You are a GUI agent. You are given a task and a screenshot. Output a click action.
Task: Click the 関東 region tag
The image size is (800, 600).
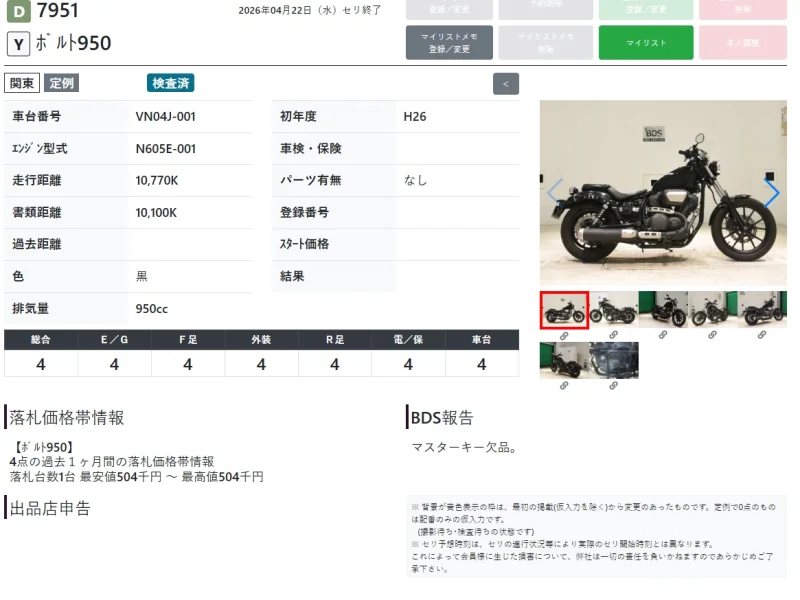tap(22, 83)
